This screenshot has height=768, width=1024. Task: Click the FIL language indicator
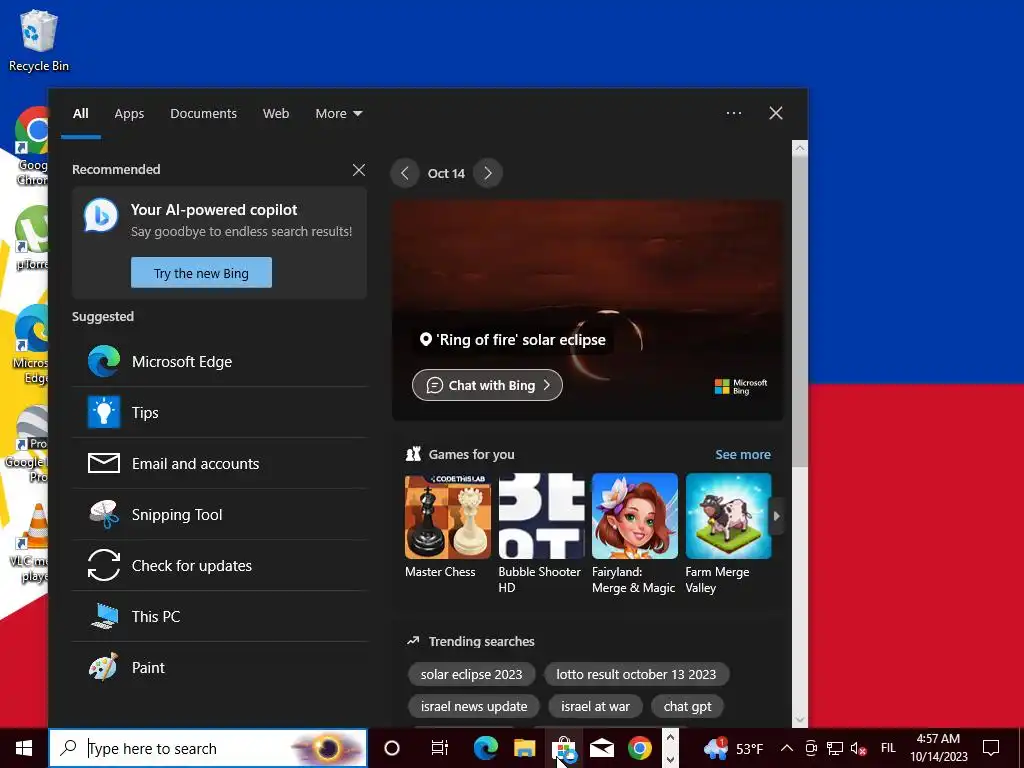888,748
